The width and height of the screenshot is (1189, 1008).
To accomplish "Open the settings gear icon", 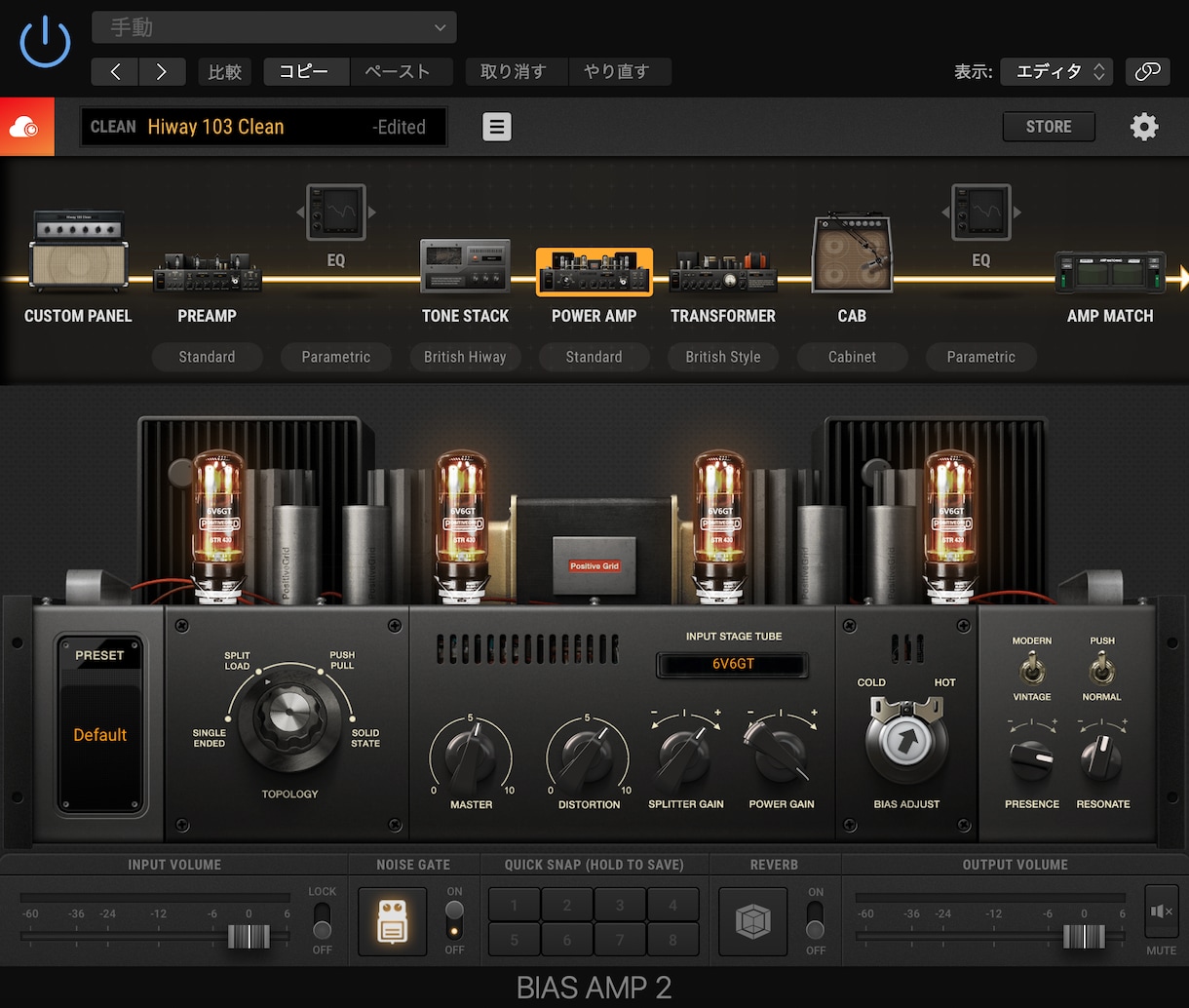I will coord(1144,127).
